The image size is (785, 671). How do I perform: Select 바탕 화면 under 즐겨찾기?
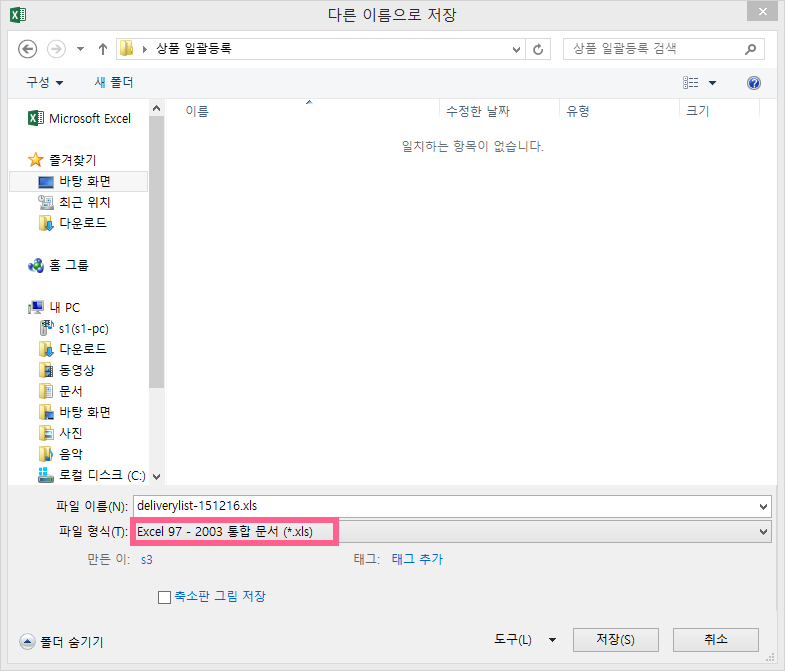pos(79,181)
